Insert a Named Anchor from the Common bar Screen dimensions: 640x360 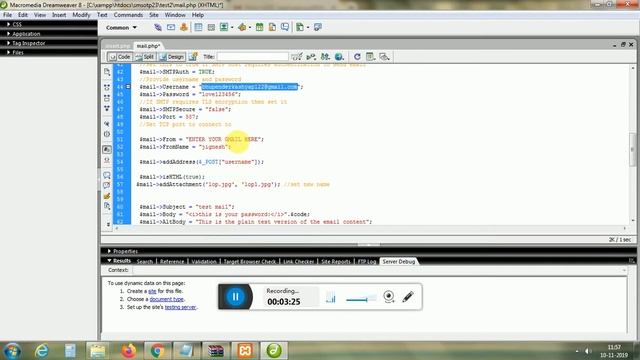click(184, 27)
